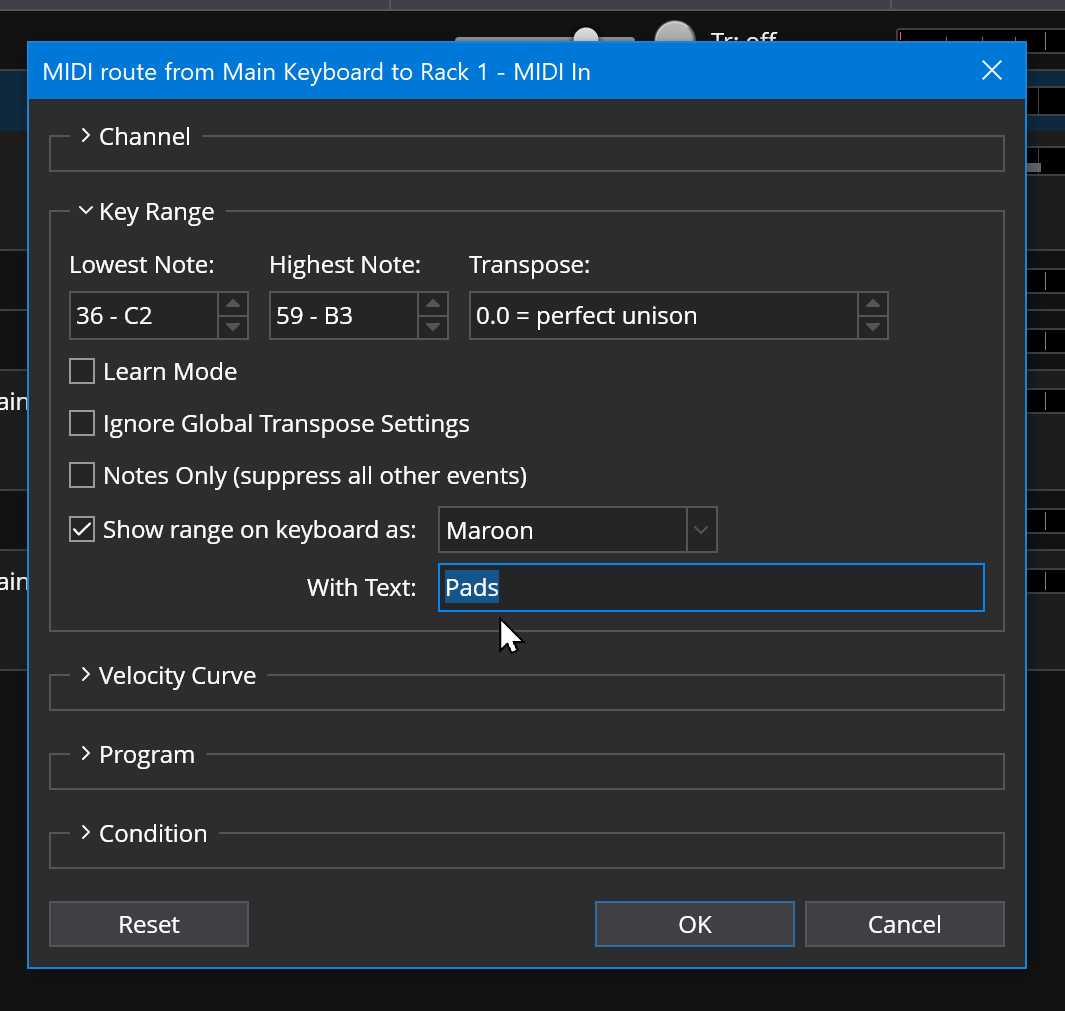Enable Notes Only checkbox
Screen dimensions: 1065x1011
(x=82, y=476)
